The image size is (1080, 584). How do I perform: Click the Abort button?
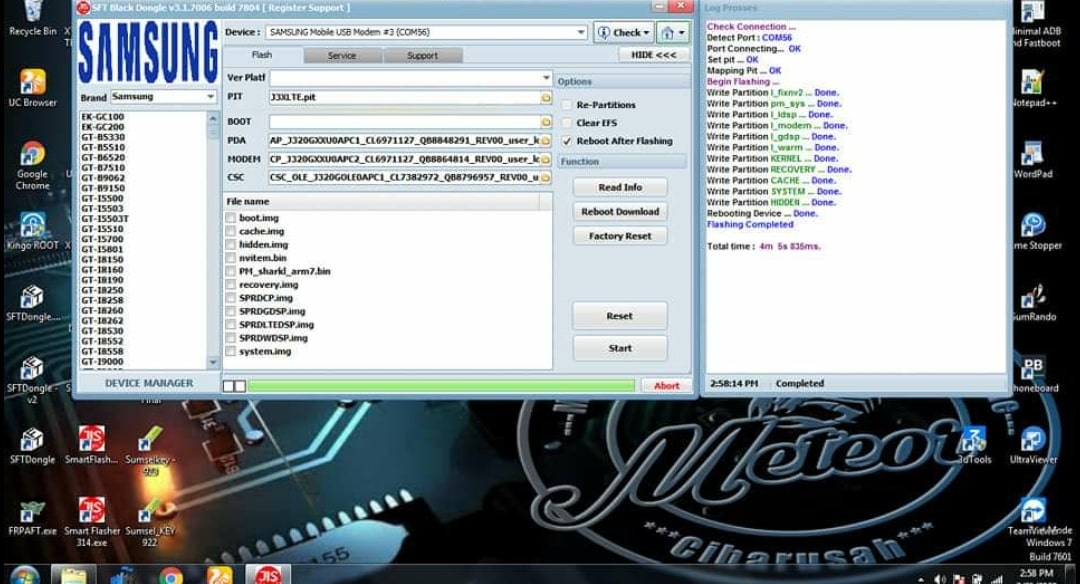click(x=666, y=386)
